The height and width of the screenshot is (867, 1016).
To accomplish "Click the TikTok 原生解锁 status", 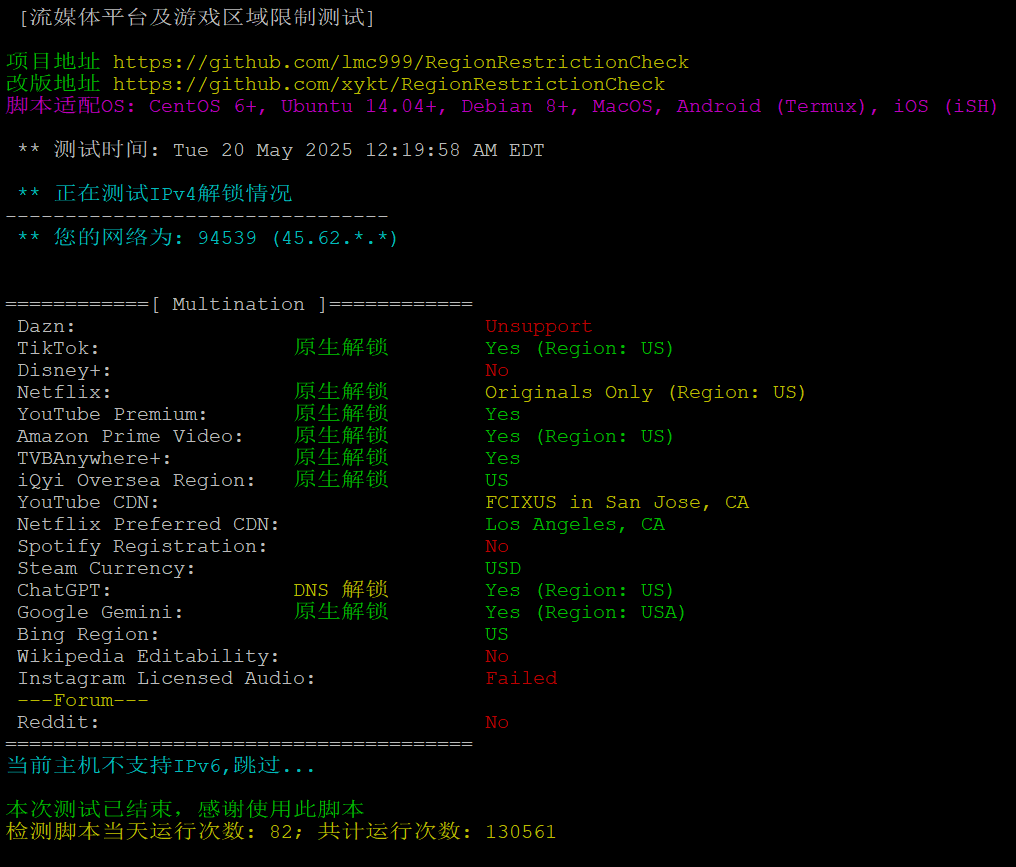I will click(341, 348).
